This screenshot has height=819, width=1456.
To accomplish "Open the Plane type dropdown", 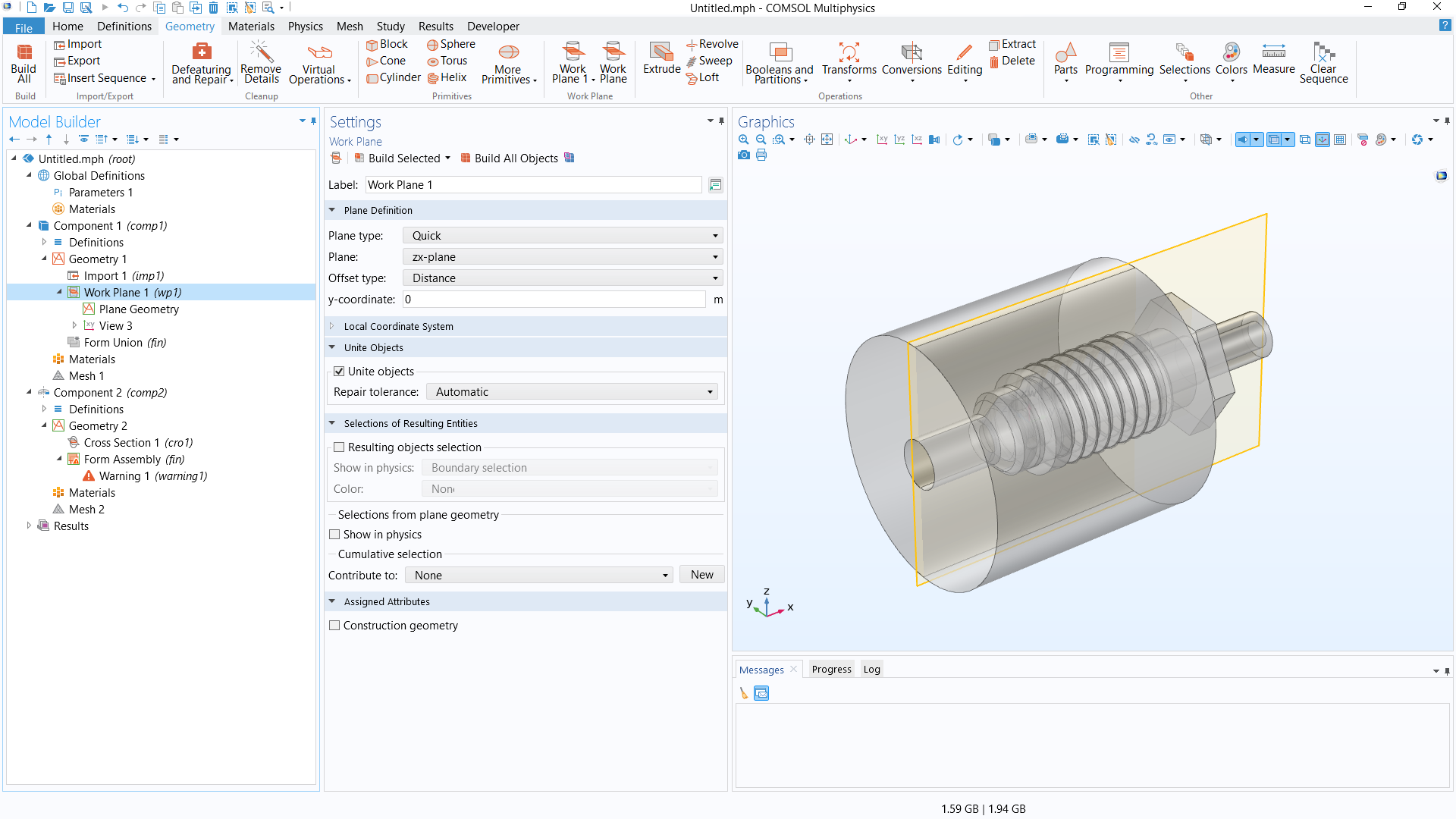I will 563,236.
